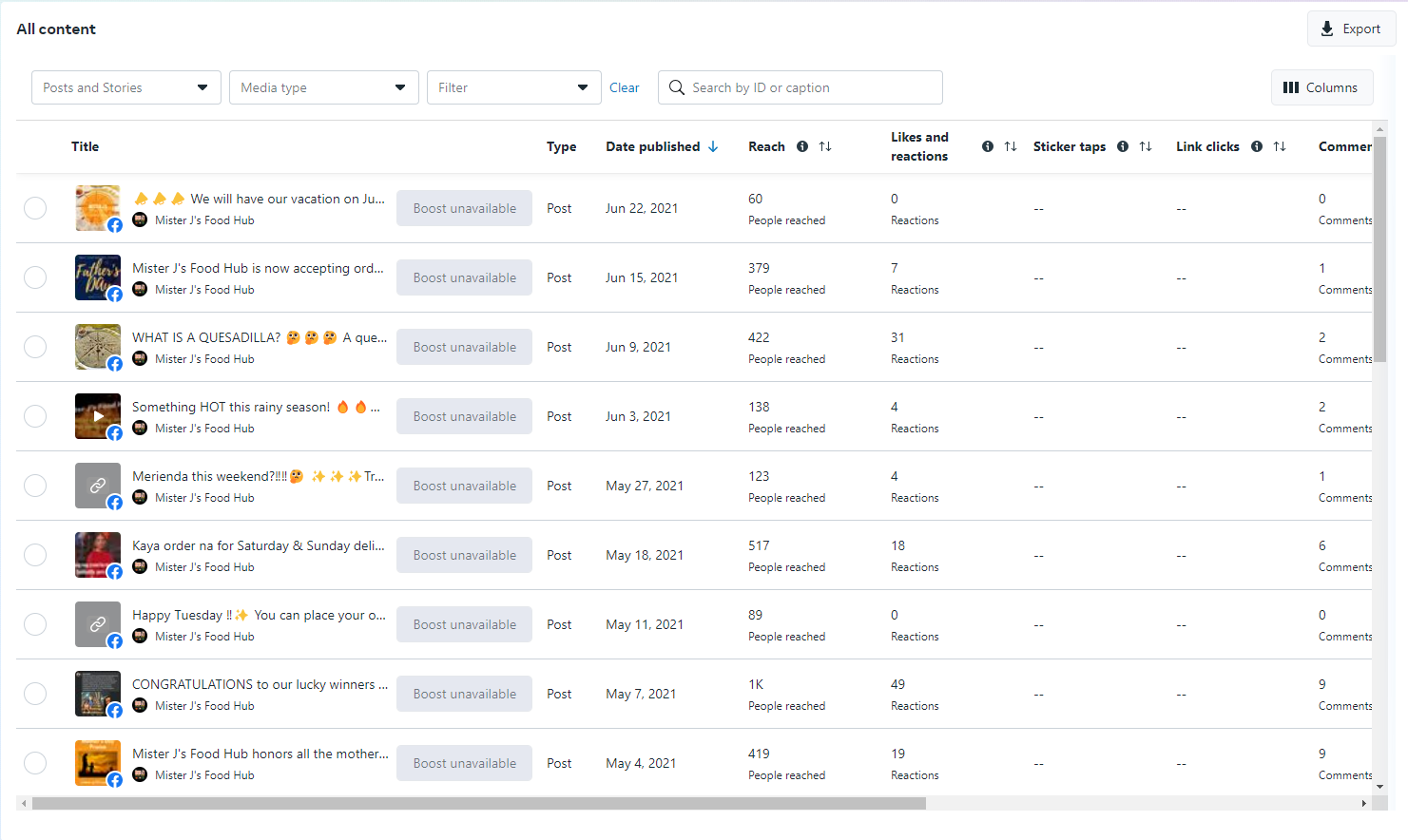Image resolution: width=1408 pixels, height=840 pixels.
Task: Click the Reach info icon
Action: coord(802,146)
